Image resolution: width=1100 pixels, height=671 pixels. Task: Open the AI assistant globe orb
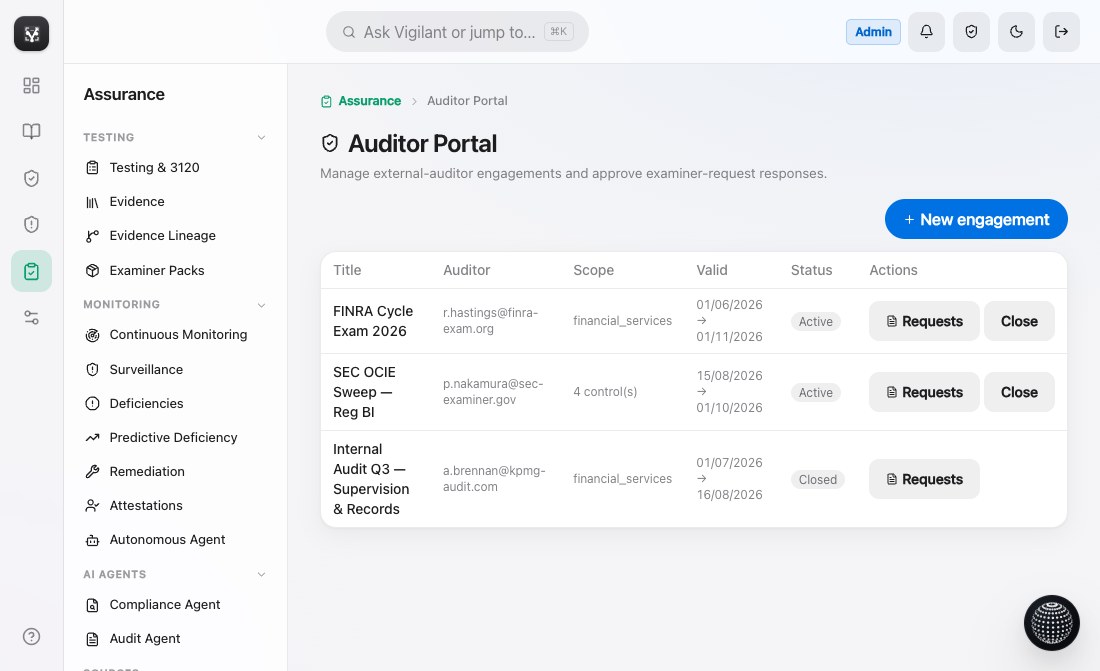click(x=1052, y=623)
